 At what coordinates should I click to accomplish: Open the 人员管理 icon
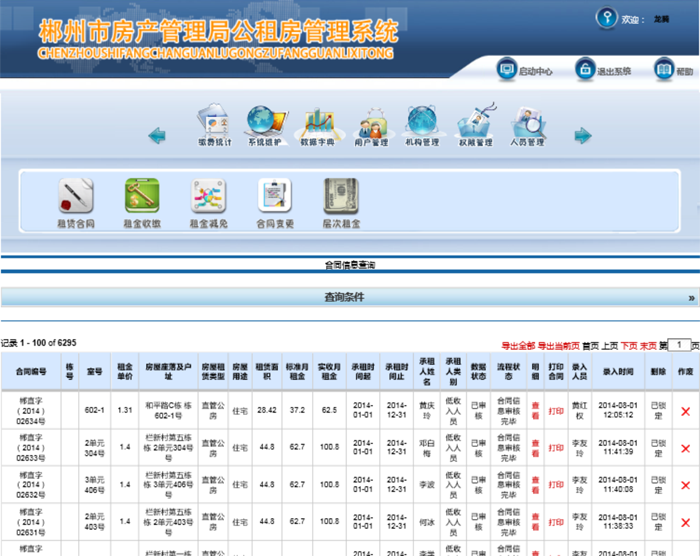click(527, 124)
